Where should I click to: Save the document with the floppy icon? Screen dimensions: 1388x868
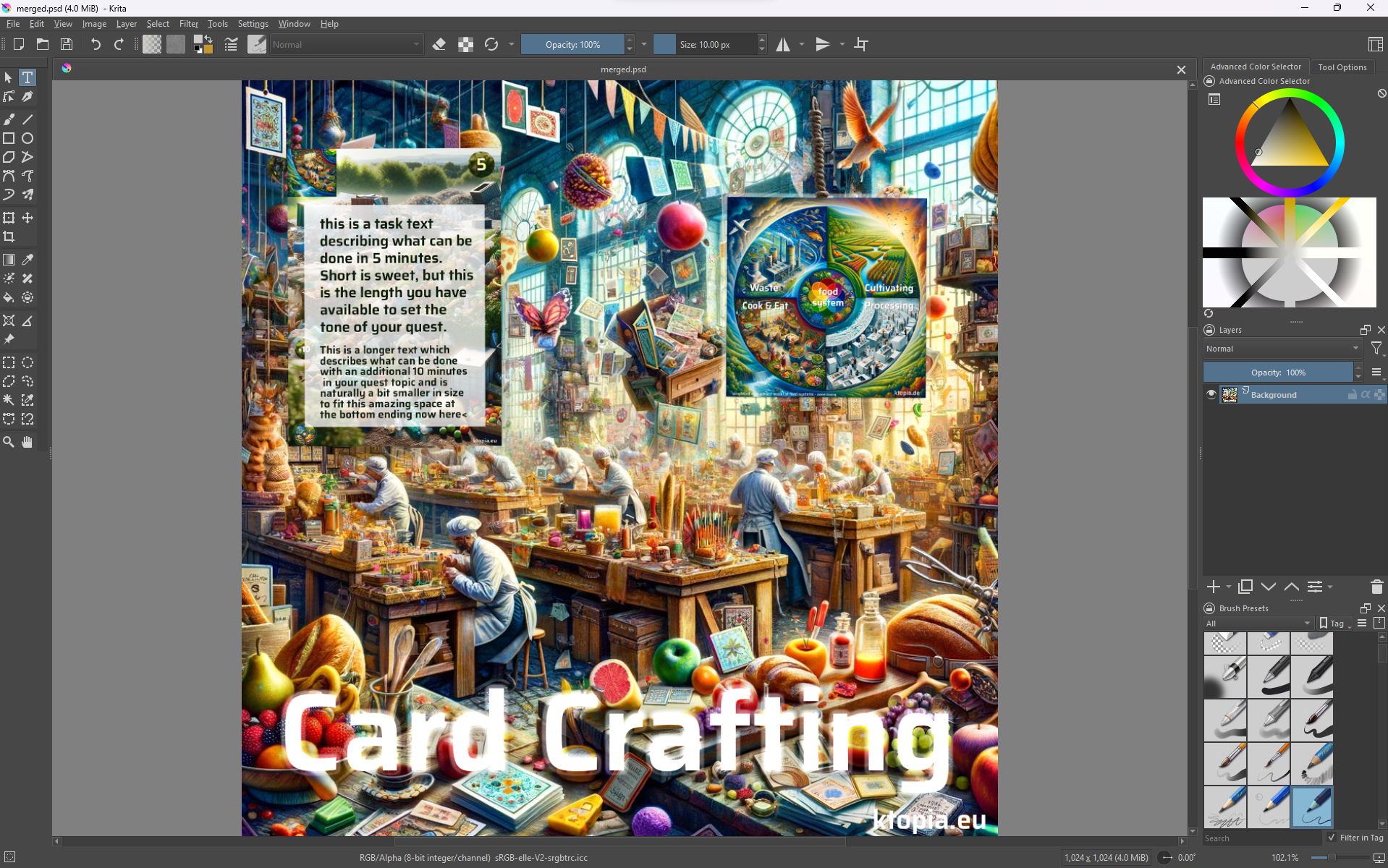67,44
